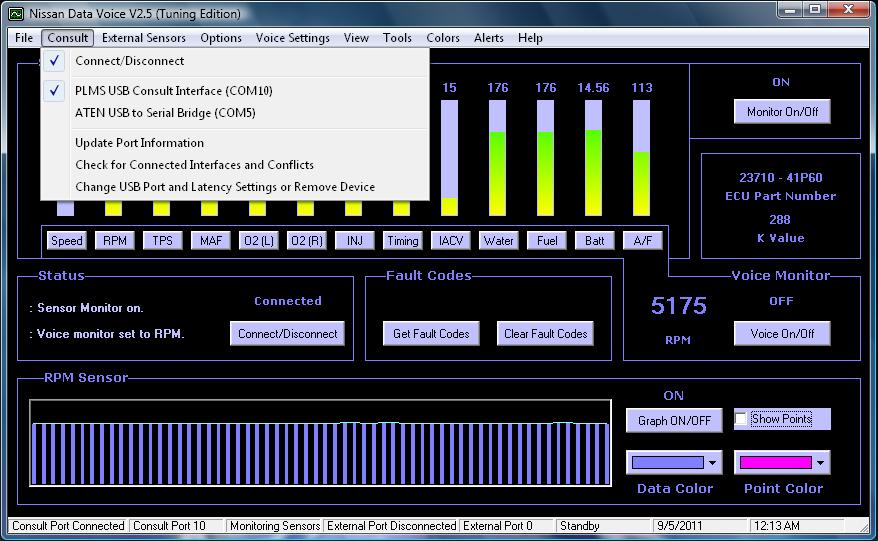
Task: Click the Batt bar reading 14.56
Action: coord(594,158)
